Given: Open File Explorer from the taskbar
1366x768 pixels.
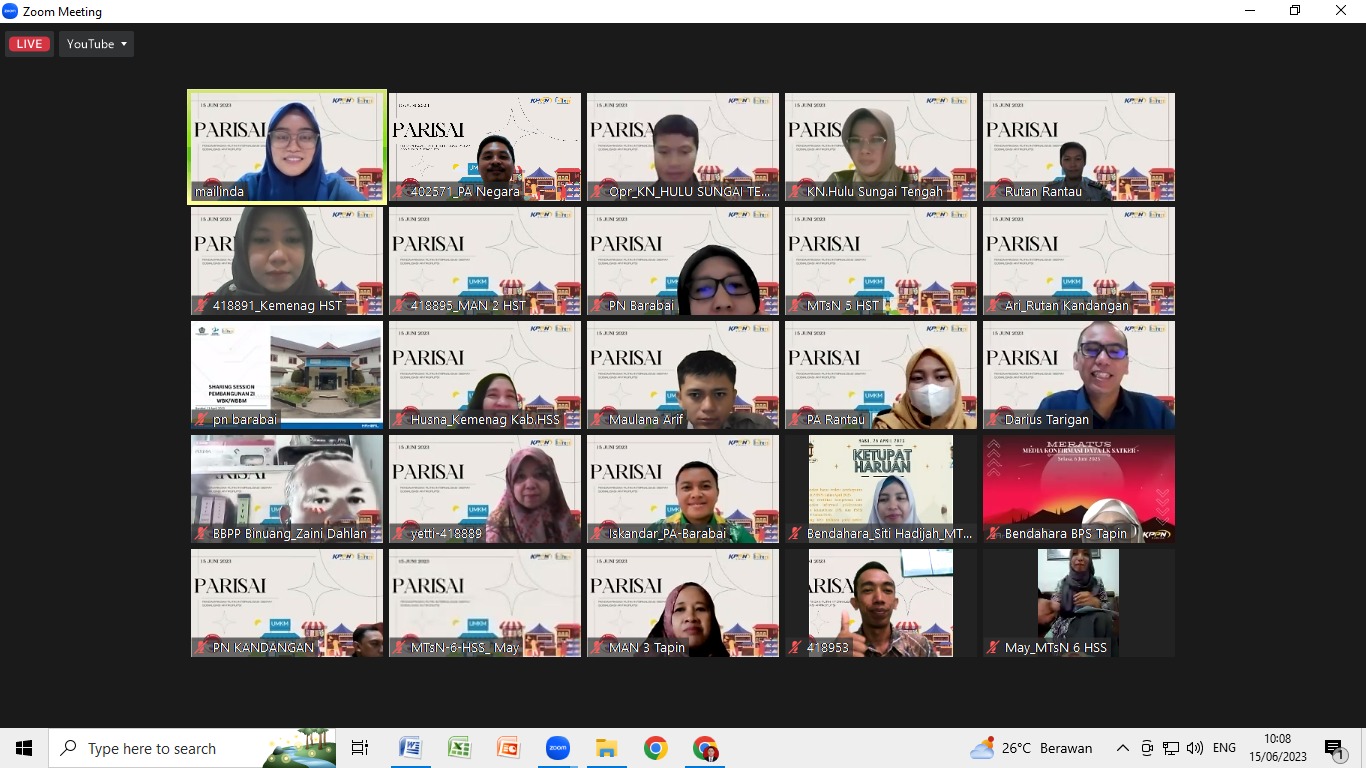Looking at the screenshot, I should [x=606, y=748].
